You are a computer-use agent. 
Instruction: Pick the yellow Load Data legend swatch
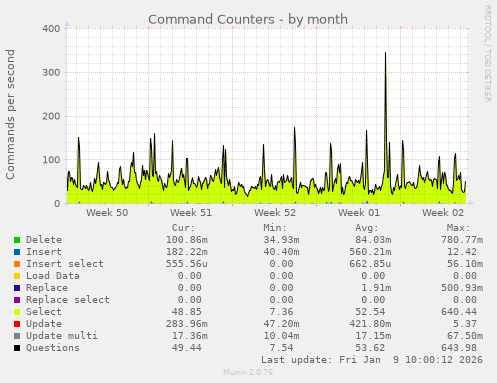[17, 276]
